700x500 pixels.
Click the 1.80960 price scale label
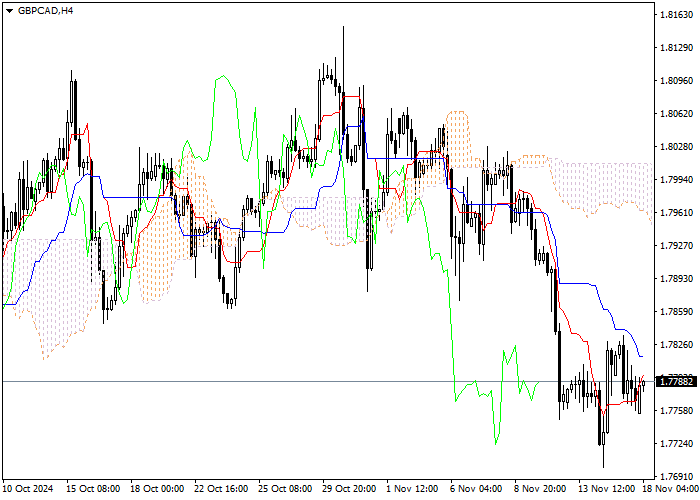tap(676, 81)
